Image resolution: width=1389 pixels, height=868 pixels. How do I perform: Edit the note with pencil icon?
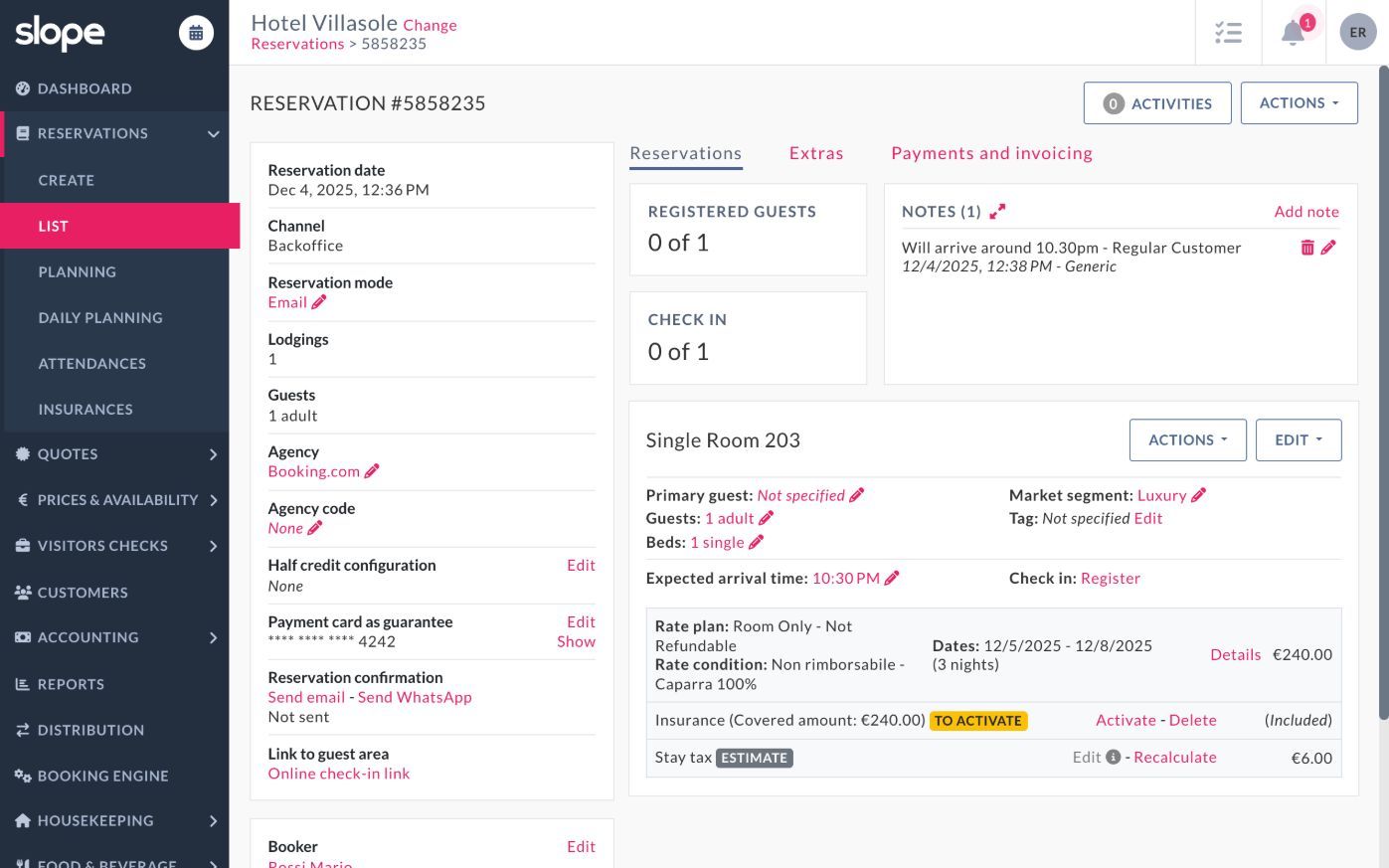pos(1328,248)
